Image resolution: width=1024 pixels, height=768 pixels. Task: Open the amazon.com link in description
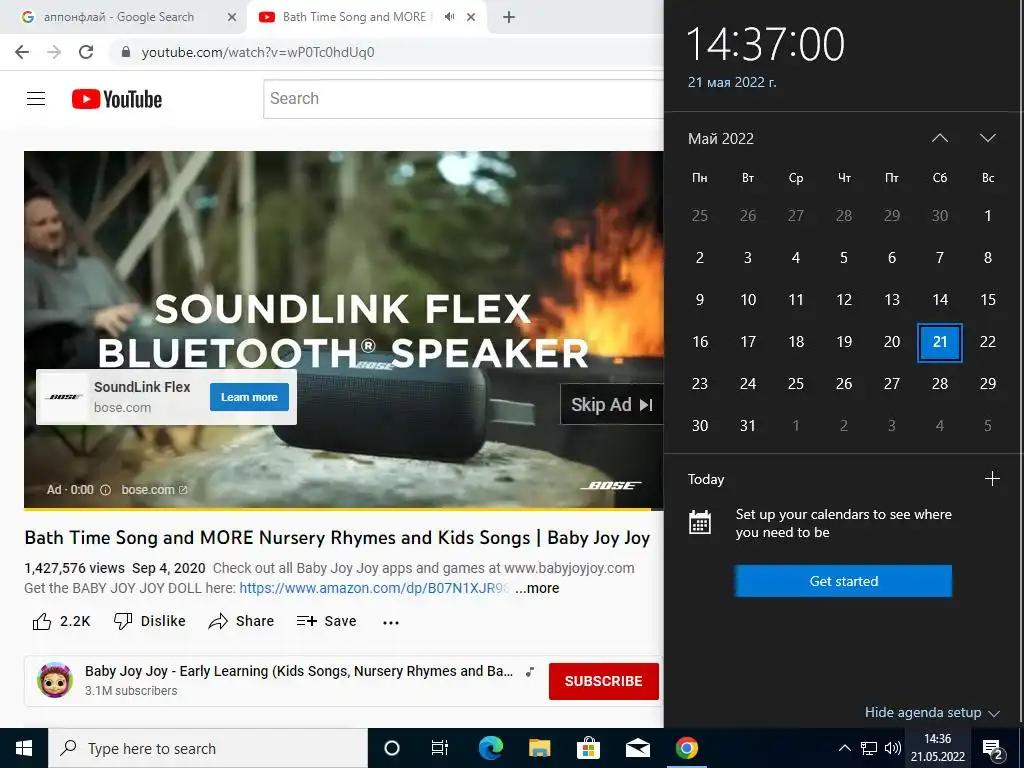pos(375,588)
